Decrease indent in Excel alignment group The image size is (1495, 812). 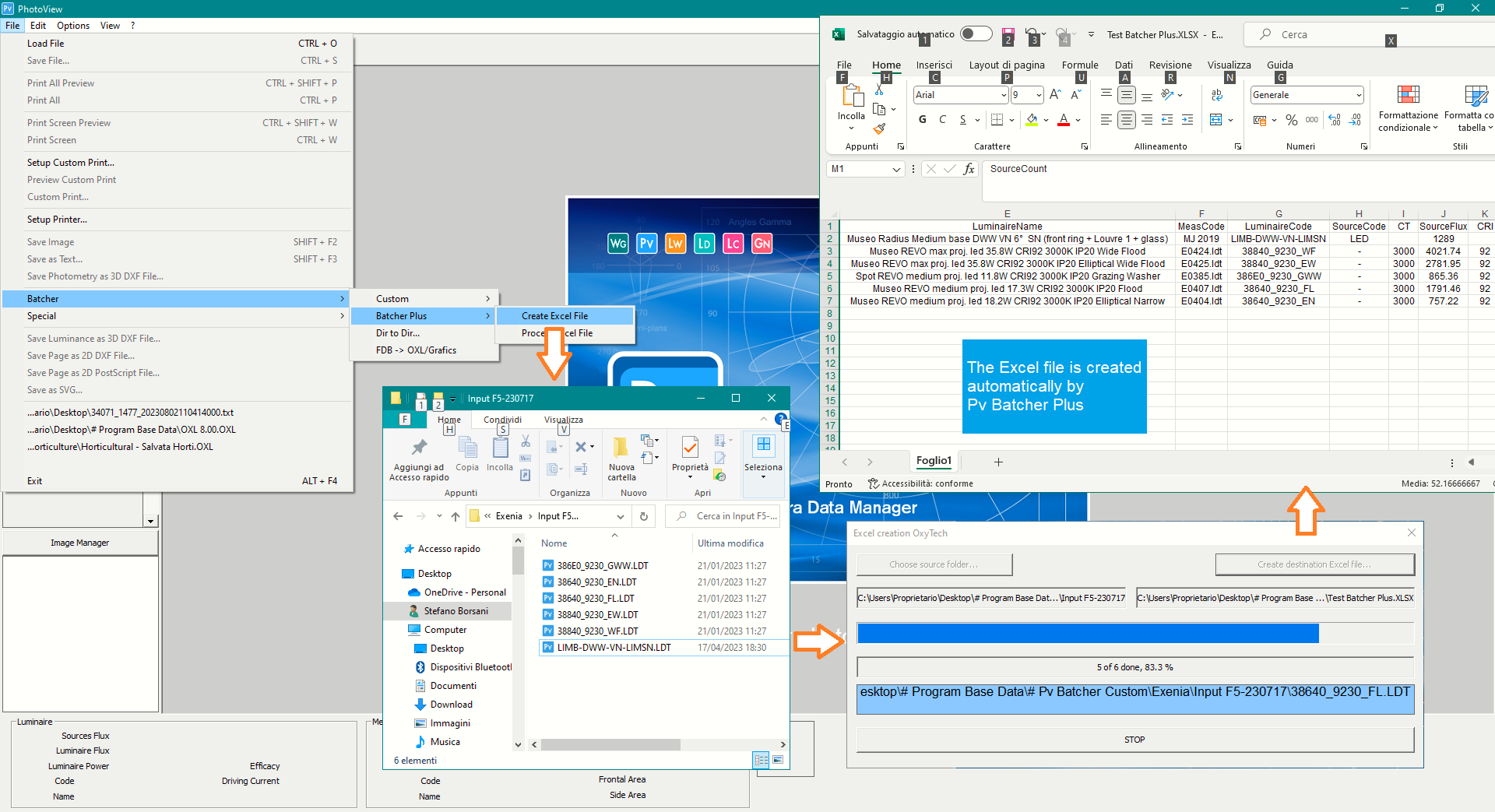coord(1167,120)
